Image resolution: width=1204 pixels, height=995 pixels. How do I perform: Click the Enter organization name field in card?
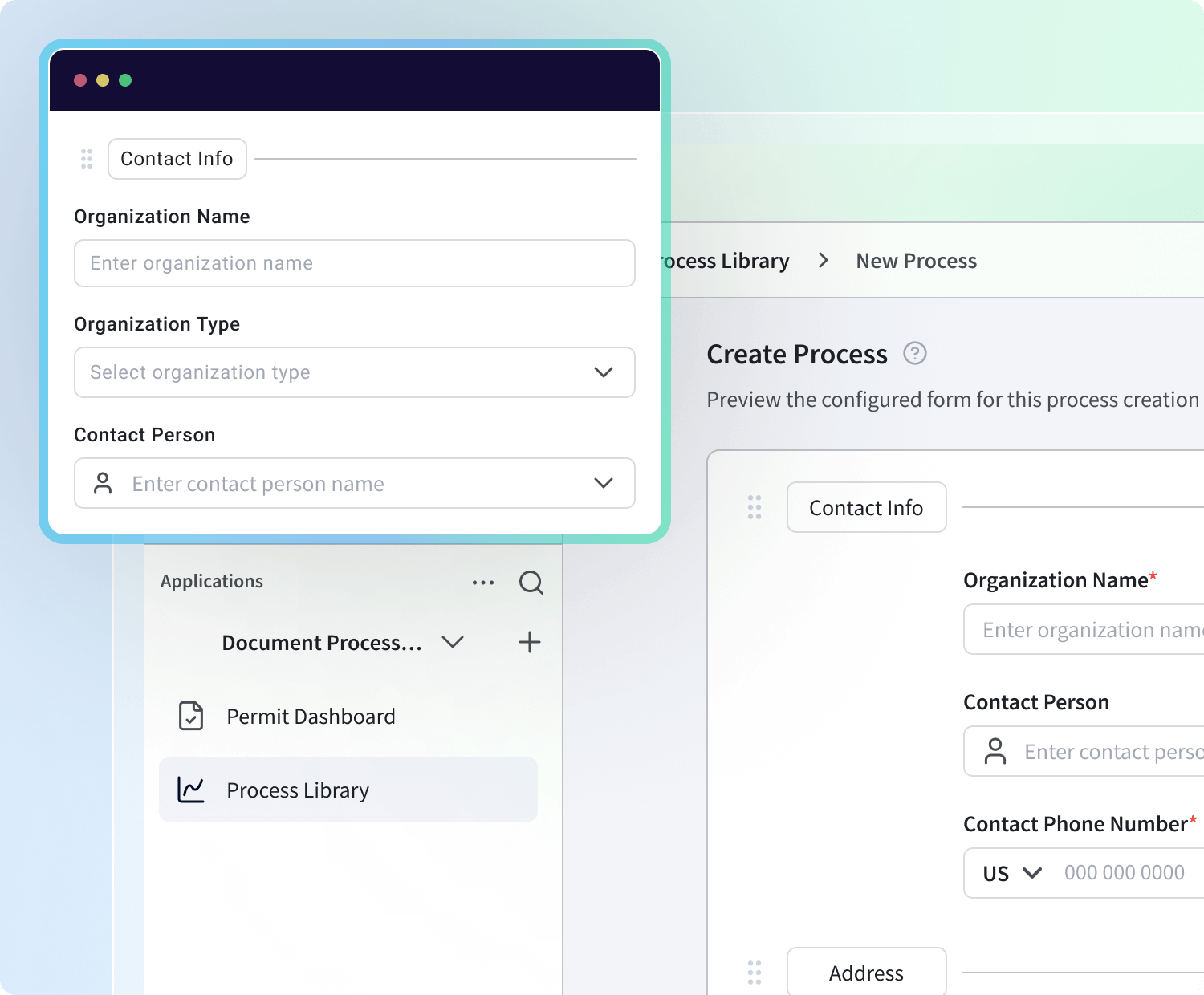(x=354, y=263)
